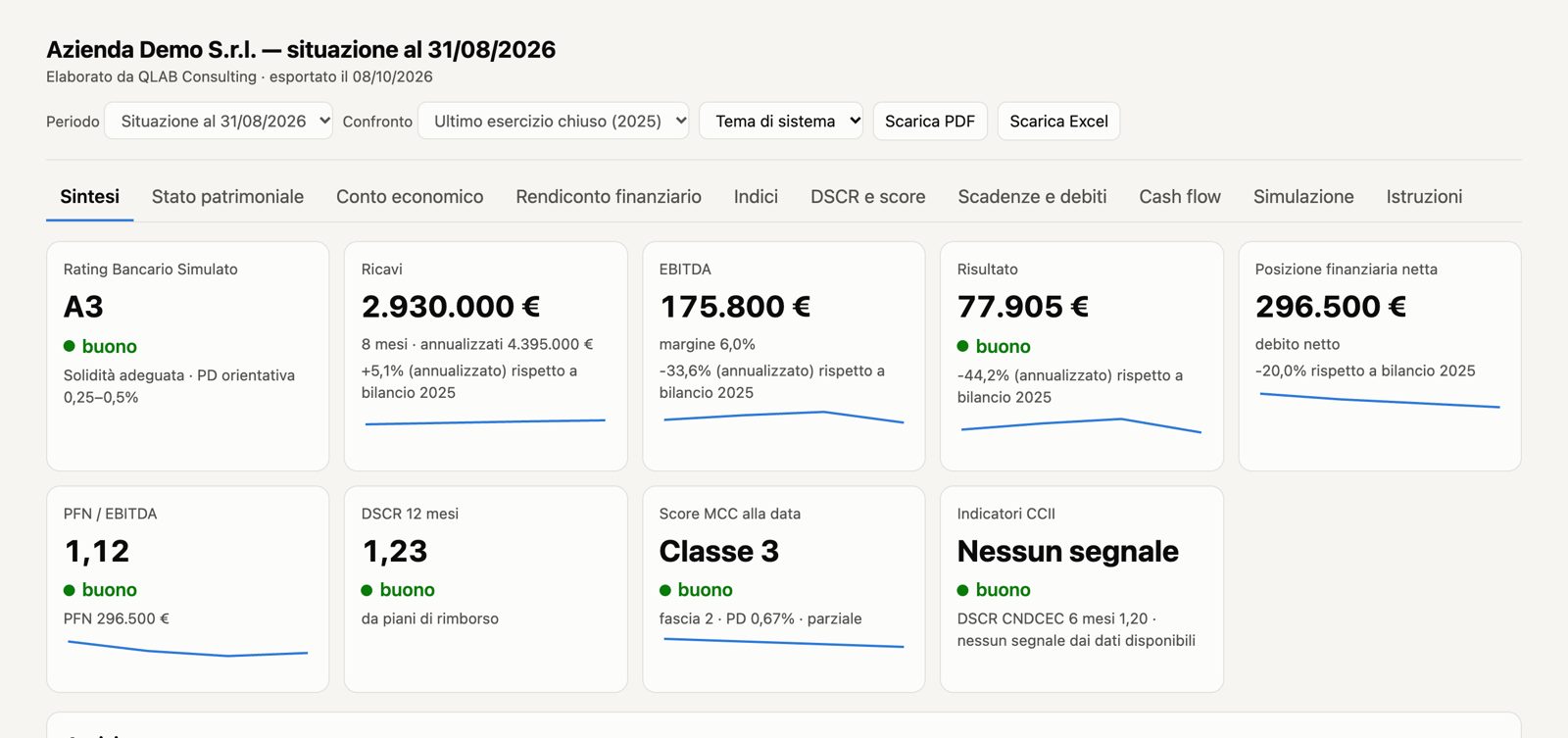Viewport: 1568px width, 738px height.
Task: Open the DSCR e score tab
Action: click(x=868, y=197)
